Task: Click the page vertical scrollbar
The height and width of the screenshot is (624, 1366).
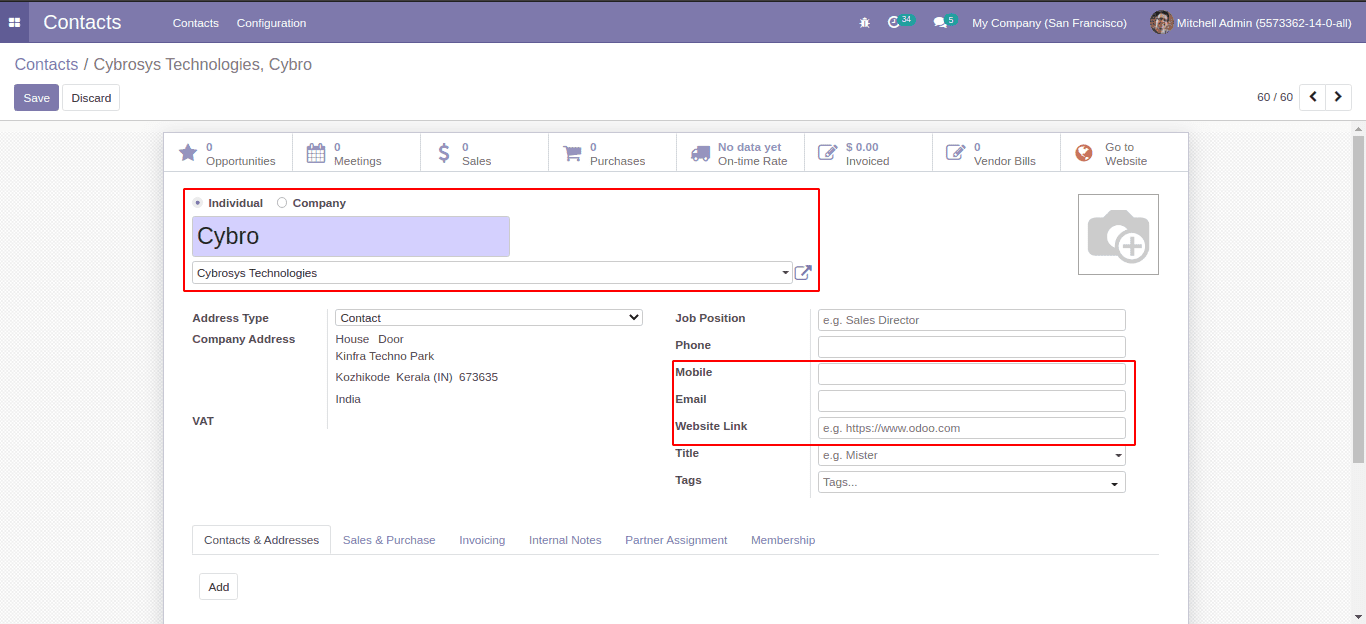Action: tap(1359, 300)
